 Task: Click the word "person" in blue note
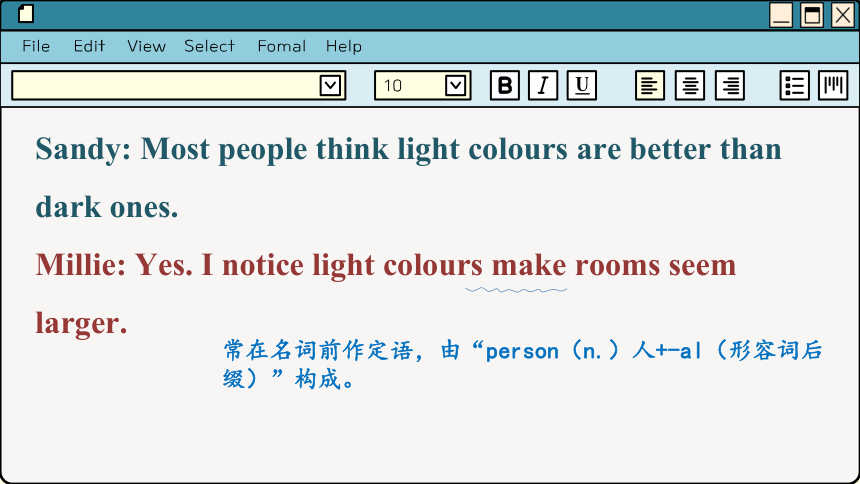(522, 352)
